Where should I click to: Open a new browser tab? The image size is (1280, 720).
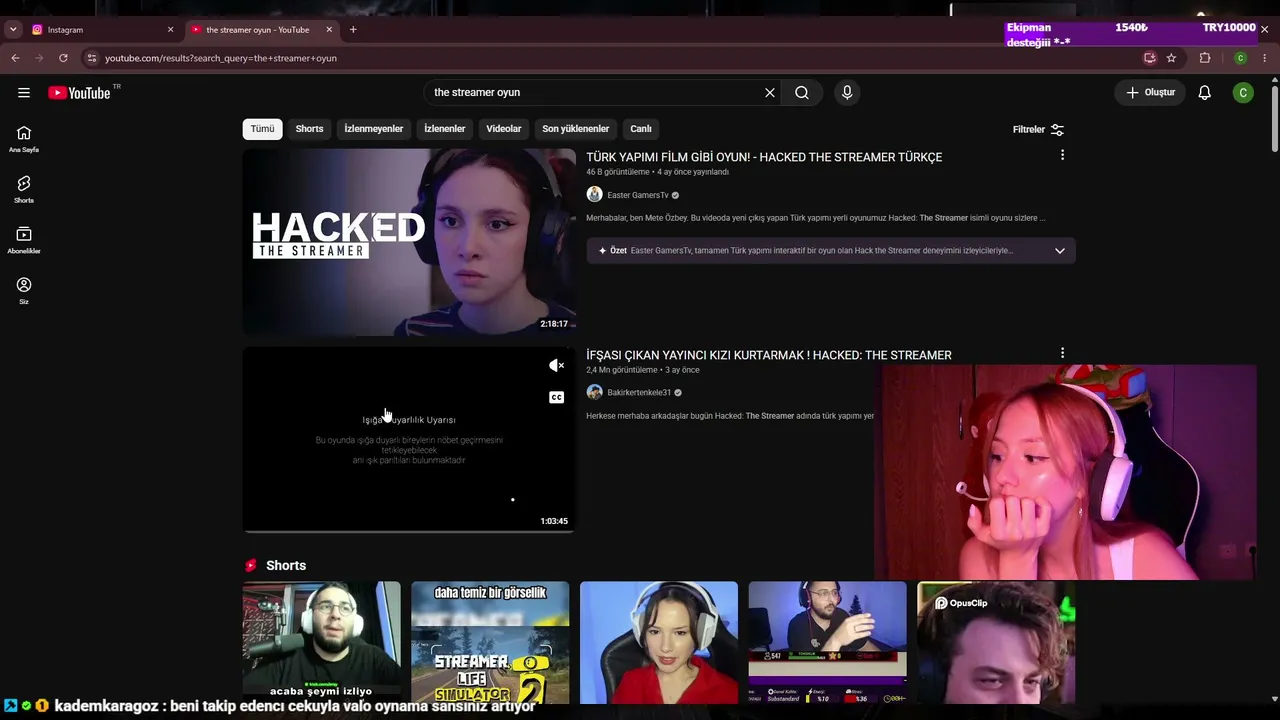[353, 30]
